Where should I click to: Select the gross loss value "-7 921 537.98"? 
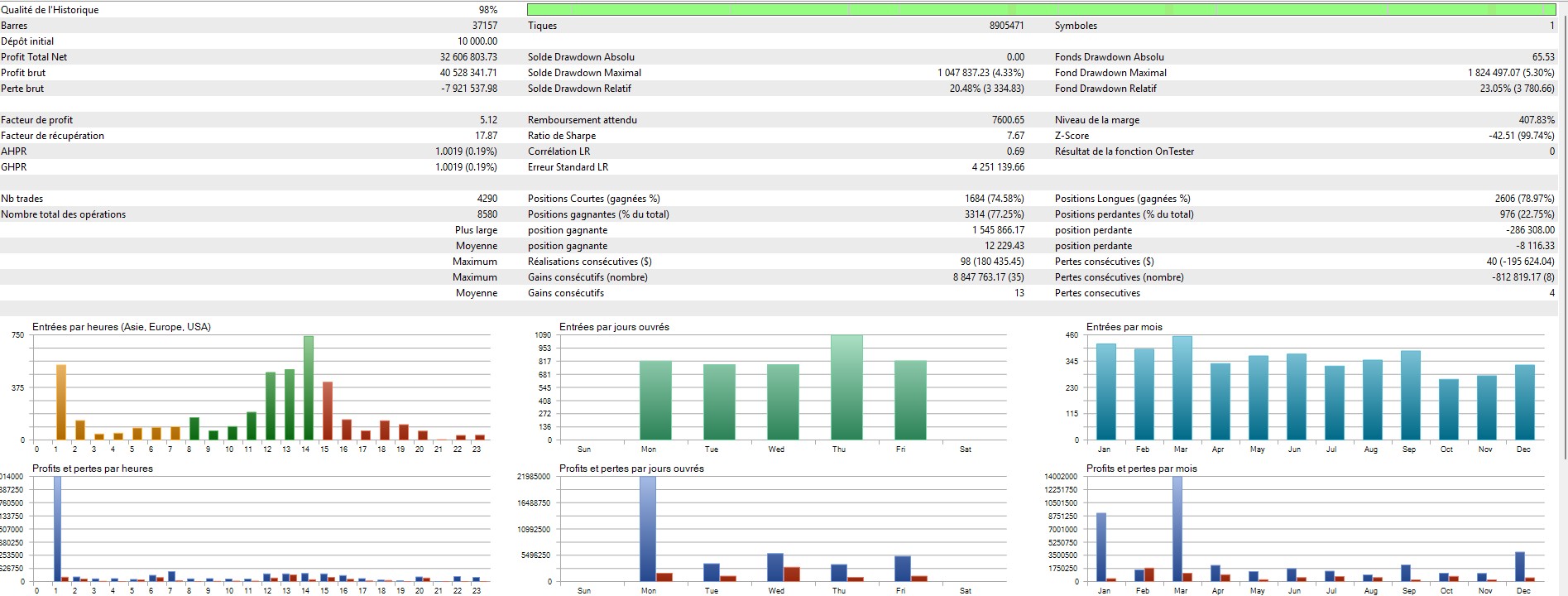[x=469, y=89]
